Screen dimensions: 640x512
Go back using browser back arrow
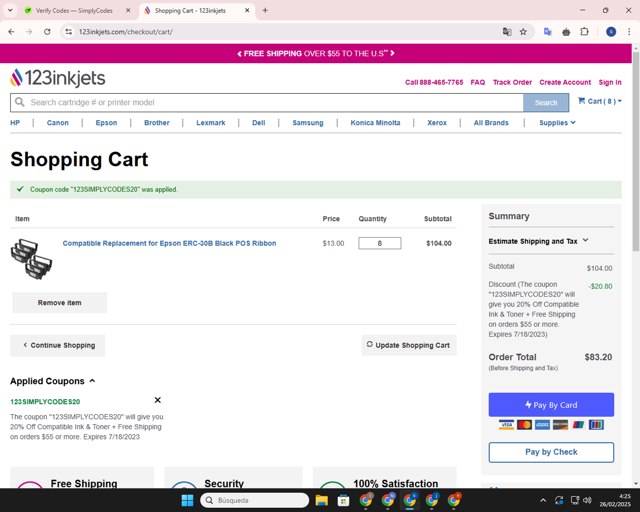click(11, 32)
